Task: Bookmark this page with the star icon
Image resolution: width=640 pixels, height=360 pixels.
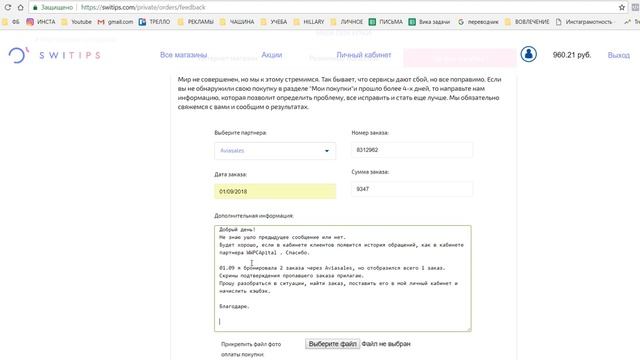Action: (x=622, y=7)
